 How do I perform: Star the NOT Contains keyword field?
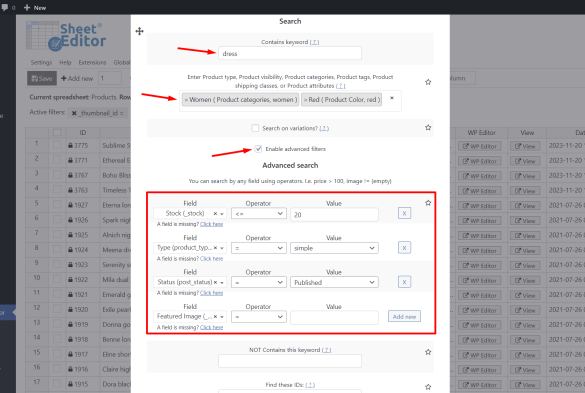coord(428,352)
